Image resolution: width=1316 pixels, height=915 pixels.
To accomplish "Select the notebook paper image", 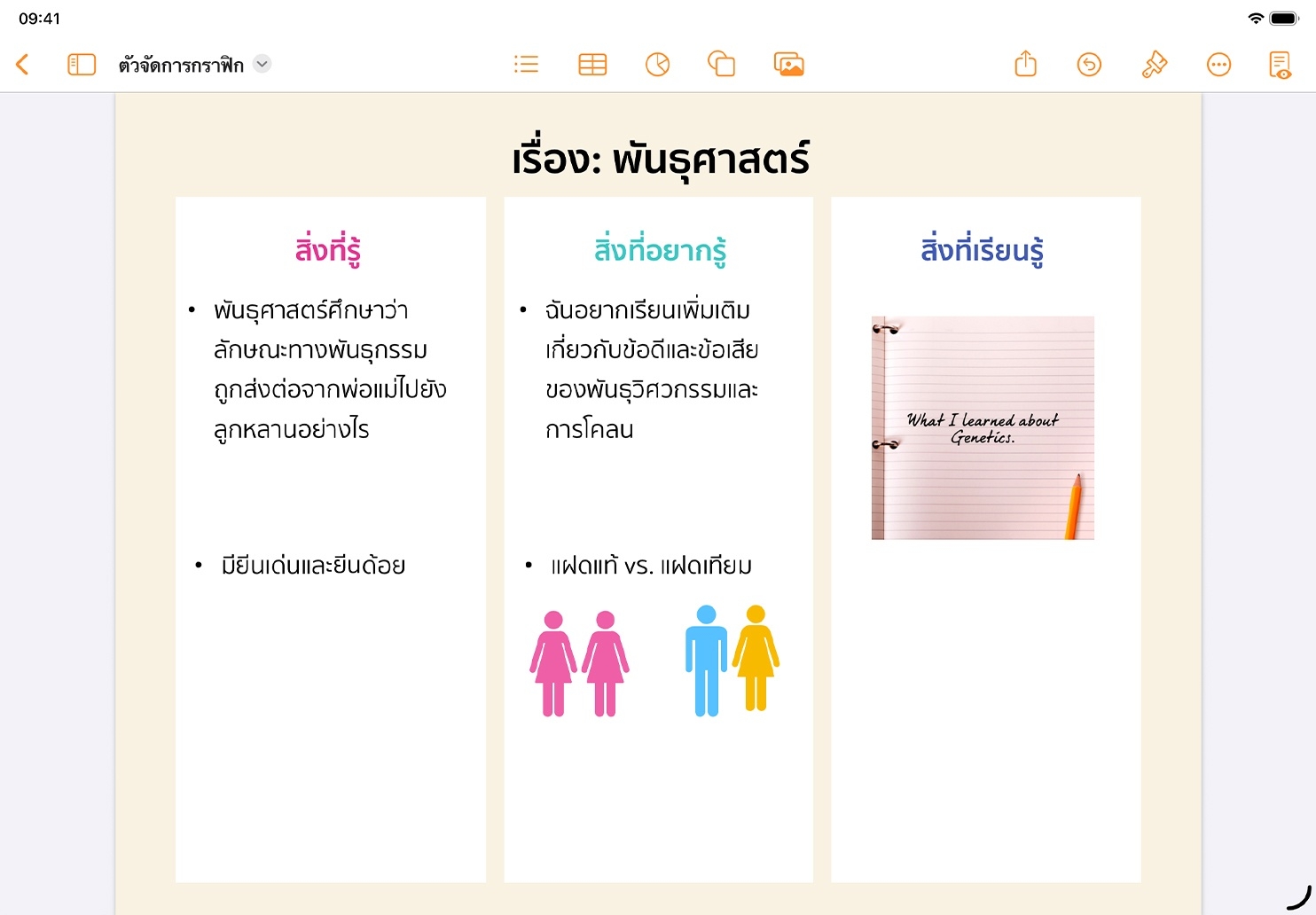I will (x=983, y=427).
